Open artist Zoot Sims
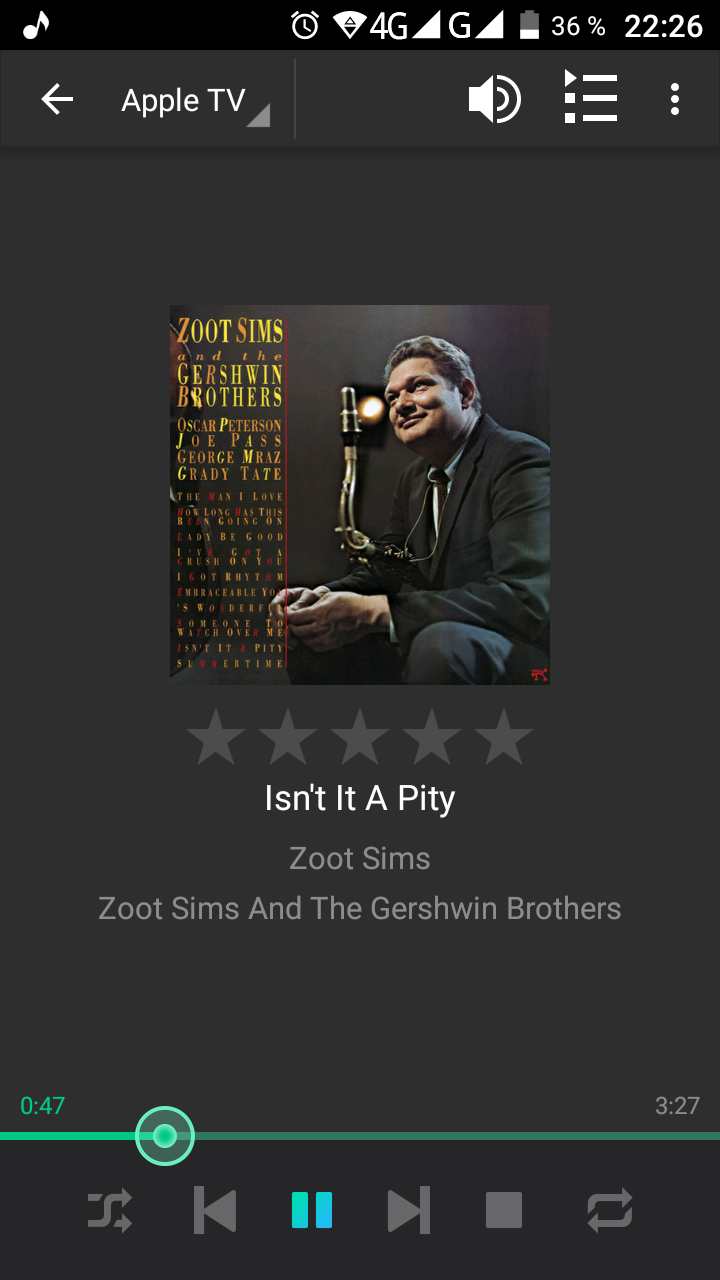 coord(360,858)
